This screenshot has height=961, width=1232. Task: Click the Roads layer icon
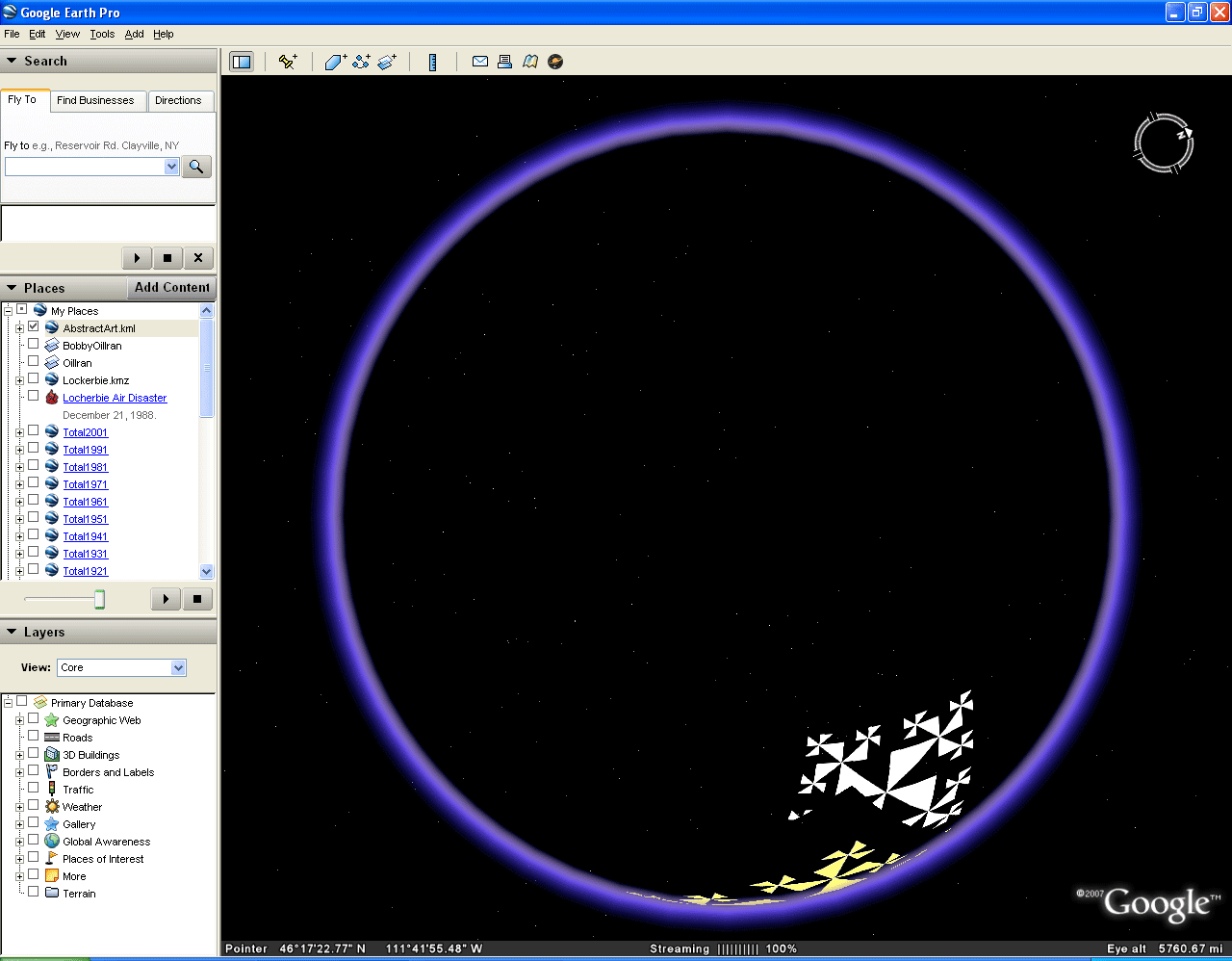tap(52, 738)
